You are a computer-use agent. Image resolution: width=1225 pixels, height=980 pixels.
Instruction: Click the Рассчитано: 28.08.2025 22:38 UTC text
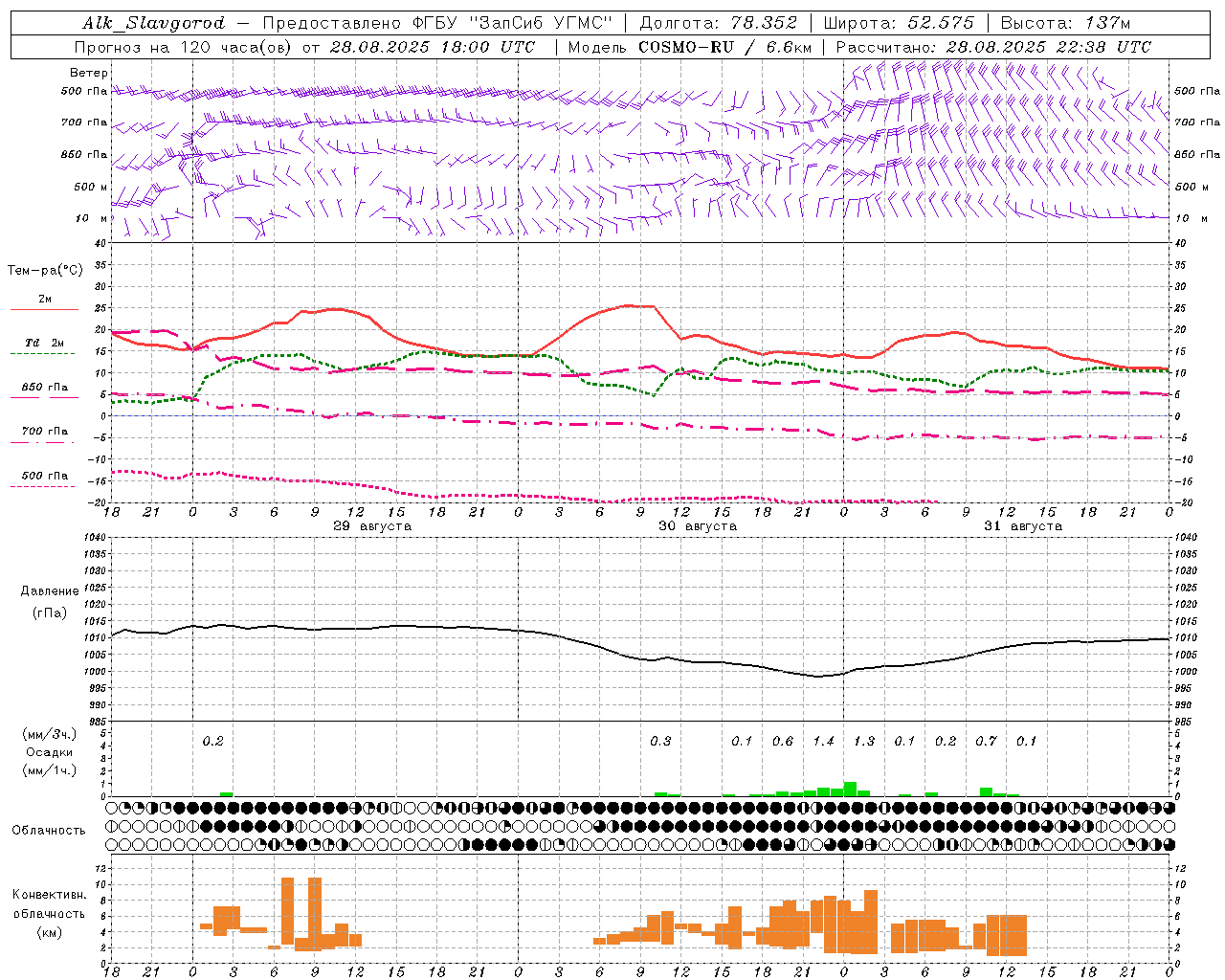[993, 47]
